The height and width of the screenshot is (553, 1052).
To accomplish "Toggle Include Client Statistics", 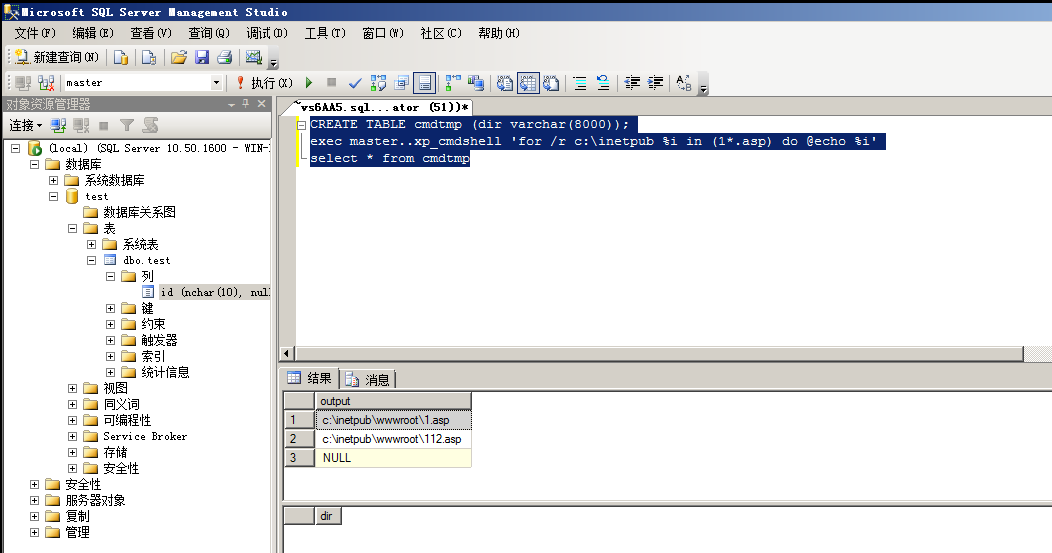I will coord(476,83).
